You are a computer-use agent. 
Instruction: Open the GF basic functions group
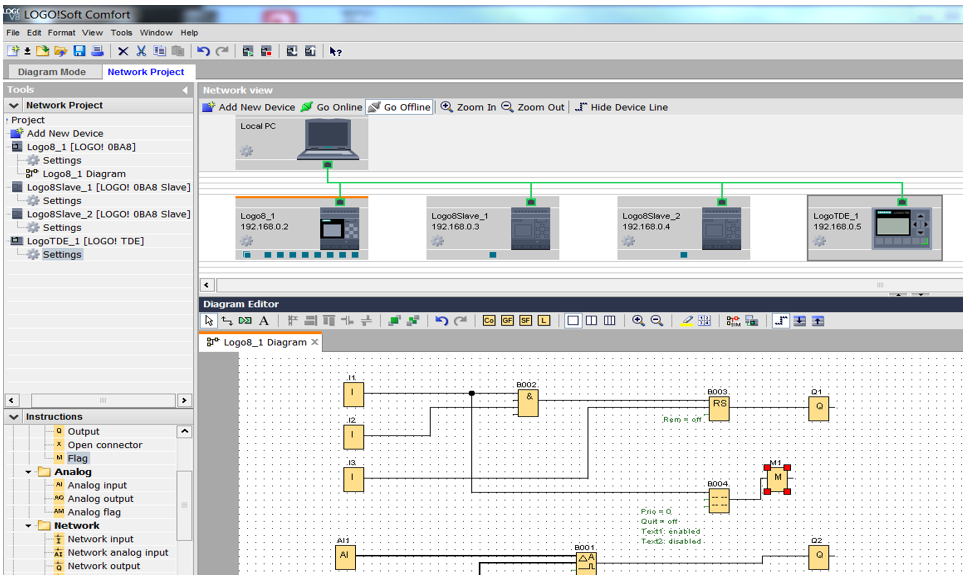tap(508, 320)
